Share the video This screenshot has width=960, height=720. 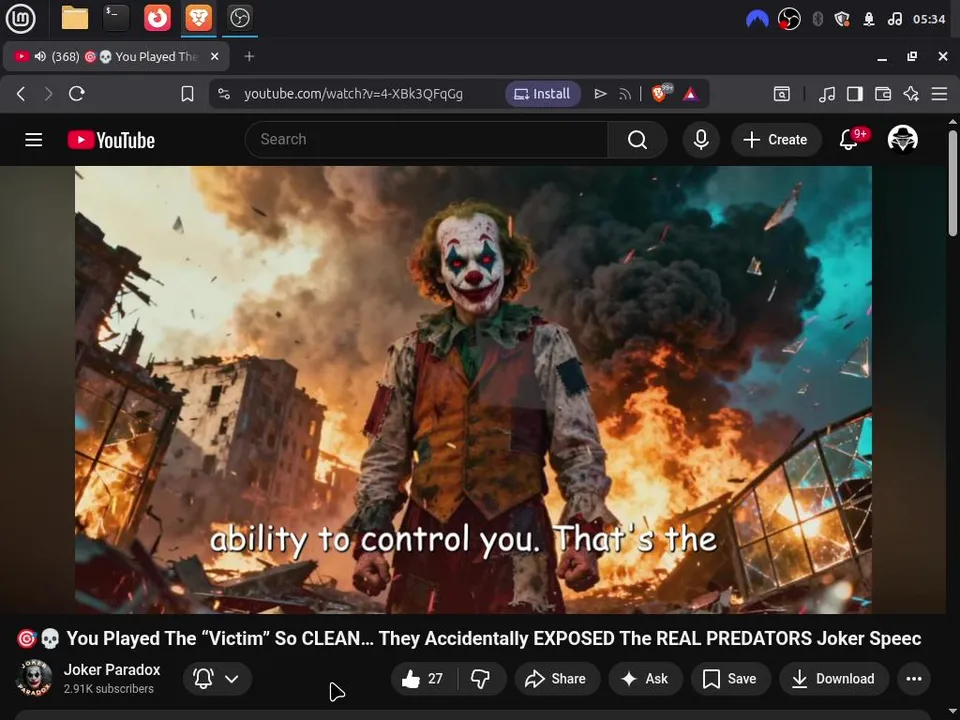pyautogui.click(x=557, y=679)
